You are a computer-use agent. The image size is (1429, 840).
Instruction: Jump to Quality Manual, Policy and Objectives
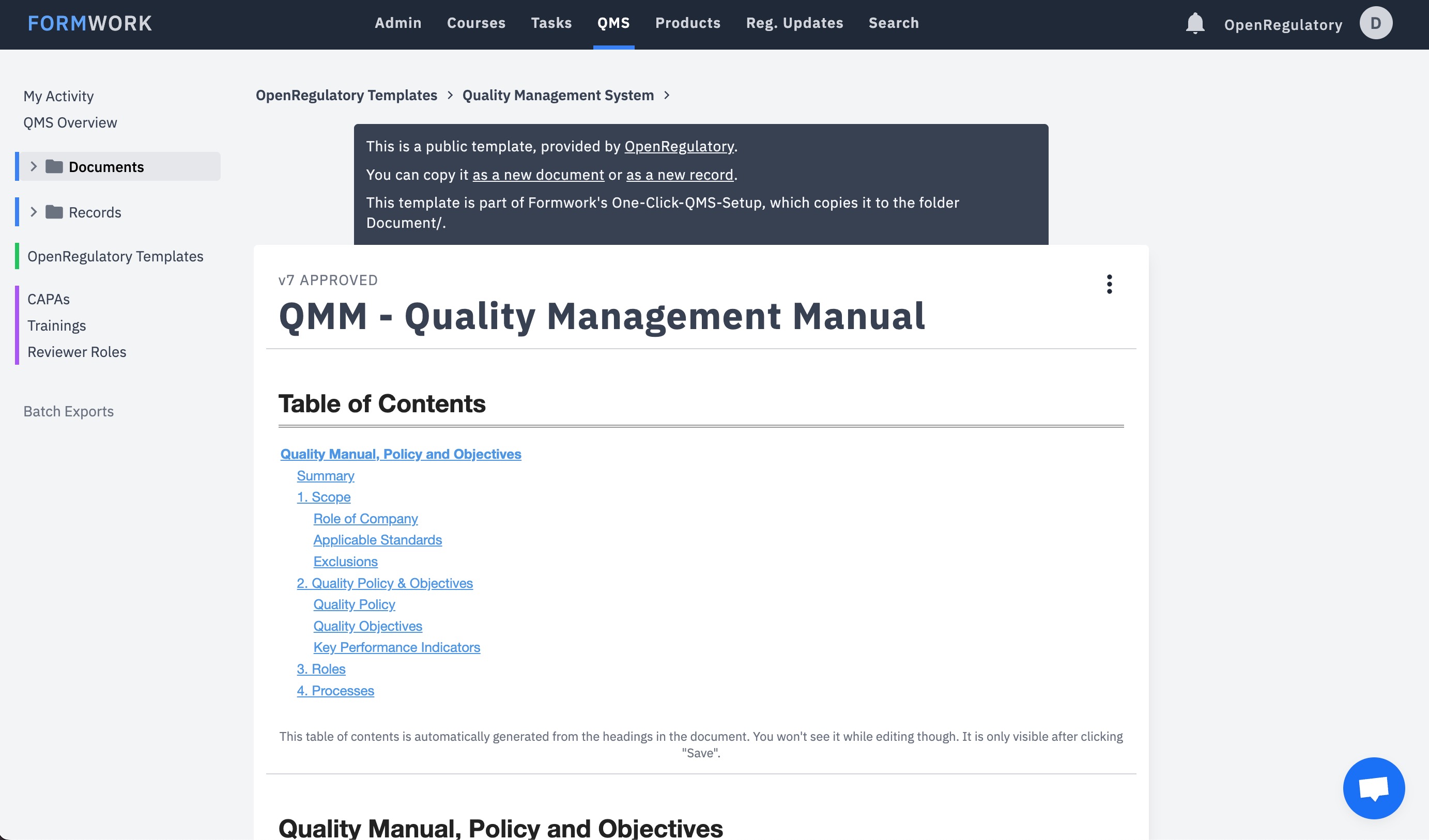pos(401,454)
